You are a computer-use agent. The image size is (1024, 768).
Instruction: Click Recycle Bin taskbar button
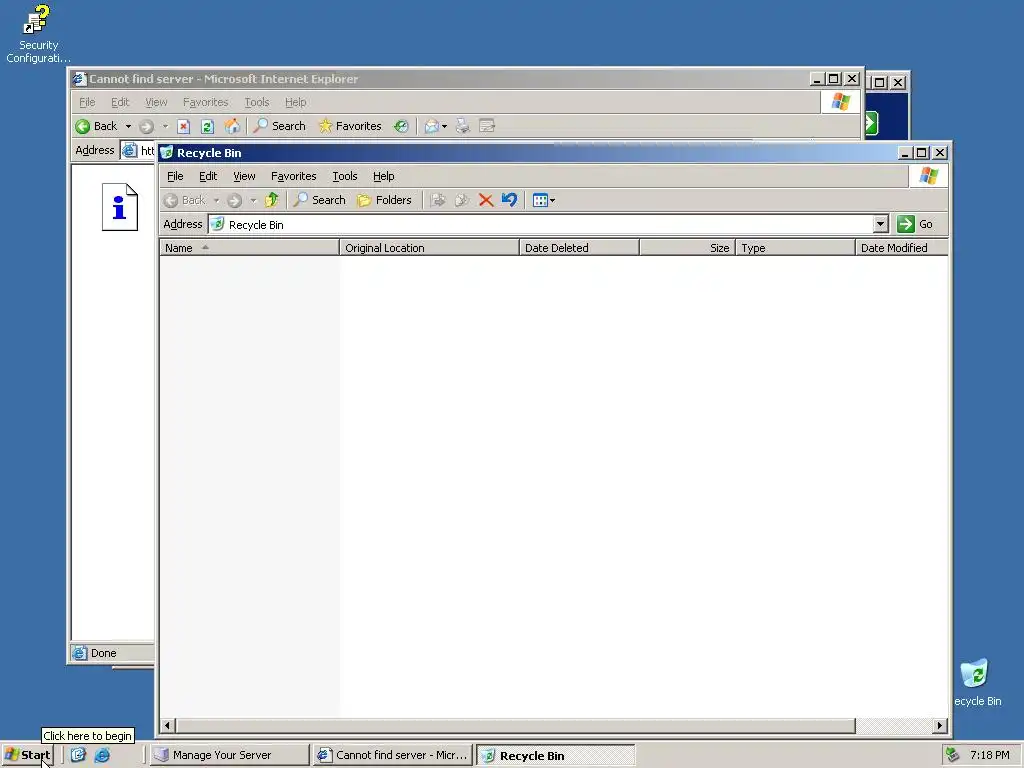click(x=556, y=756)
